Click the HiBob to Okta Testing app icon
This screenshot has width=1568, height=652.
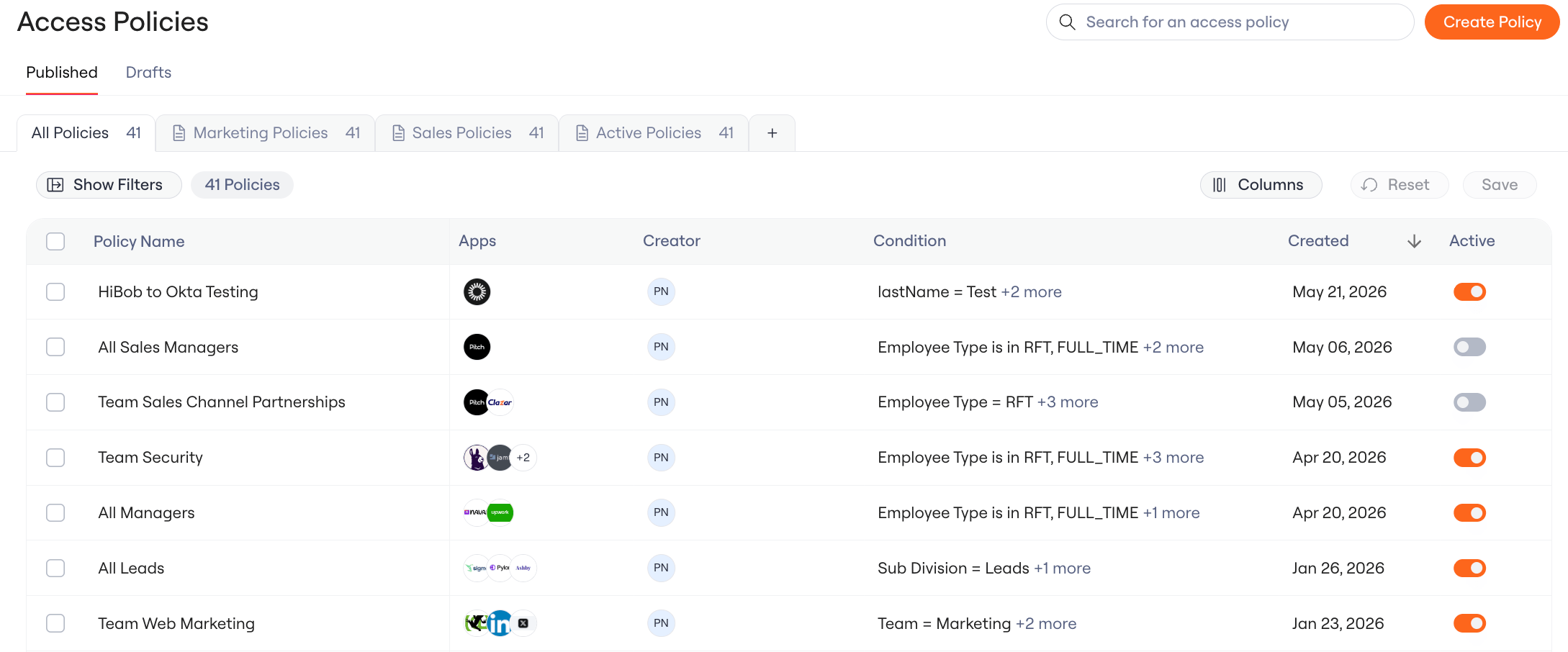(477, 291)
